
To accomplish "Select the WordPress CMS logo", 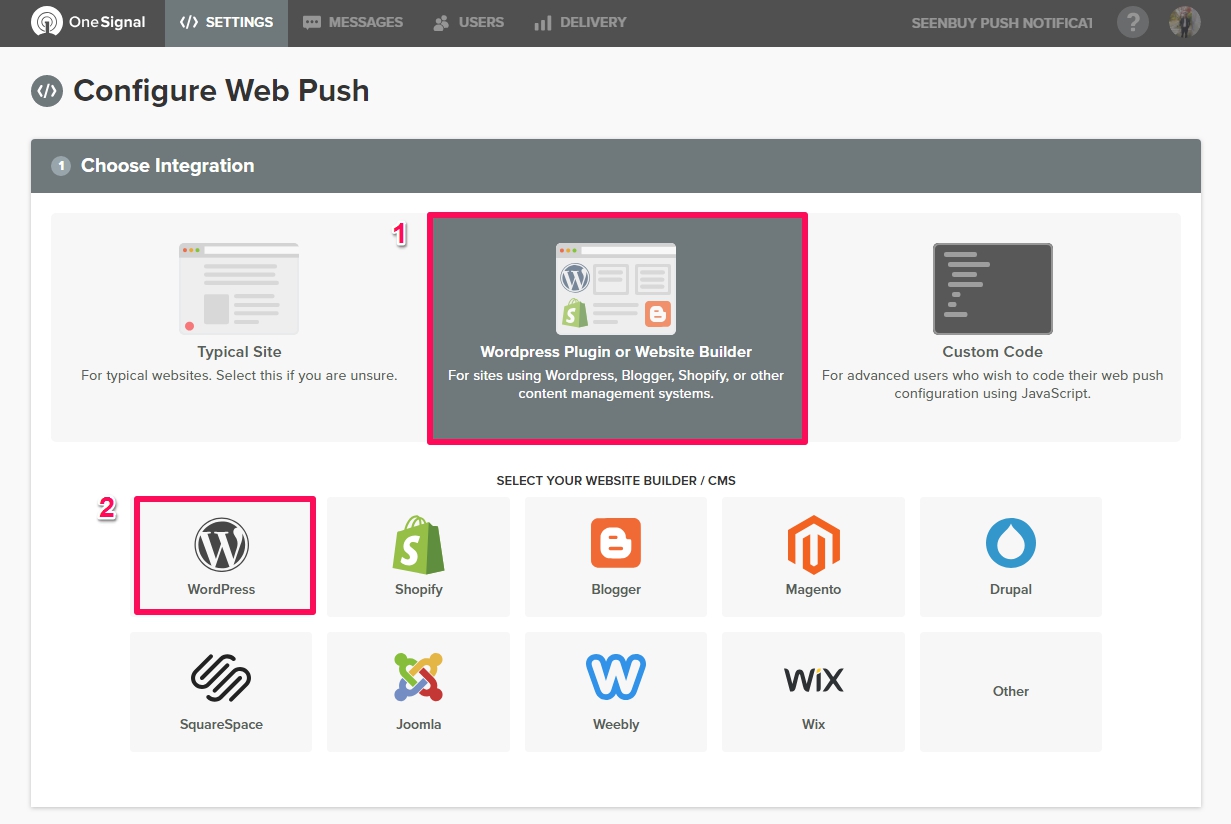I will [x=221, y=545].
